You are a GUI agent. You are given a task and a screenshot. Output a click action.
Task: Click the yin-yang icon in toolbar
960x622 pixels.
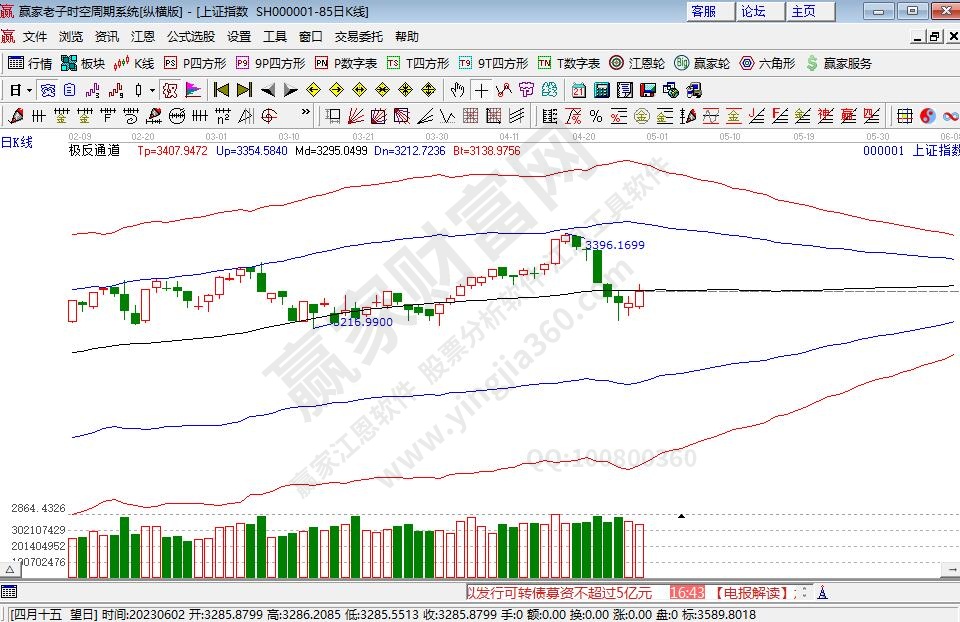pyautogui.click(x=927, y=115)
